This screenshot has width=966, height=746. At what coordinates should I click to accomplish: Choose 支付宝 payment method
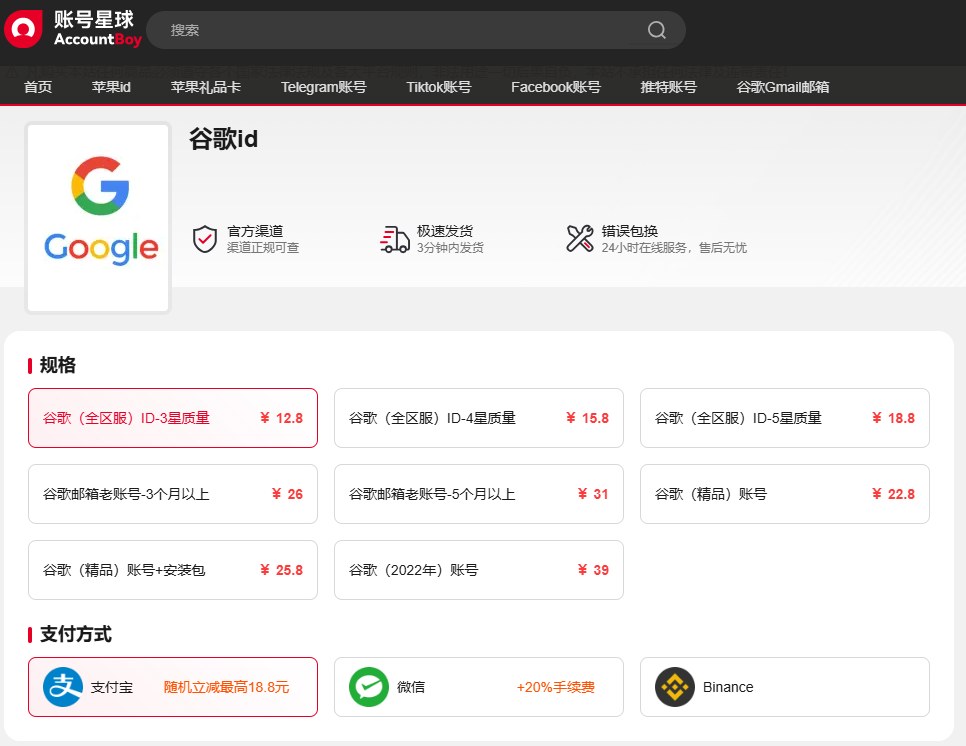[173, 687]
